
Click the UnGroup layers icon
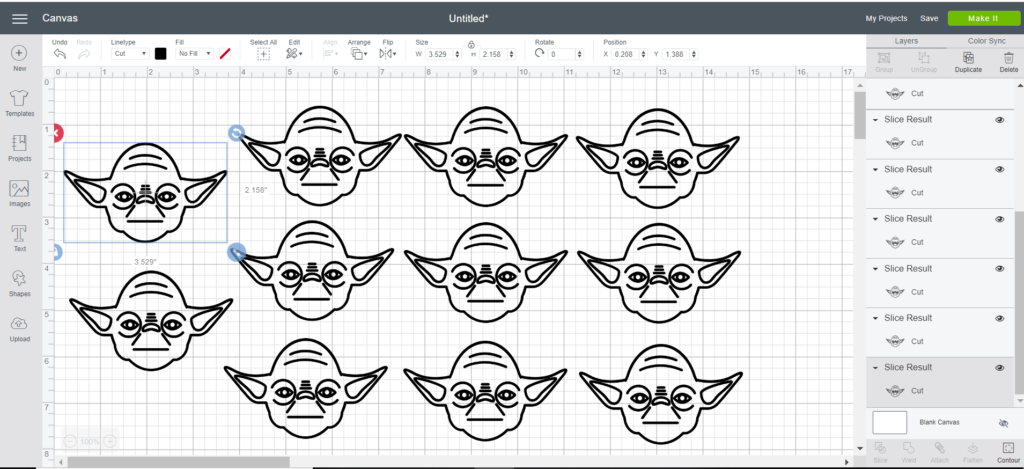coord(923,62)
